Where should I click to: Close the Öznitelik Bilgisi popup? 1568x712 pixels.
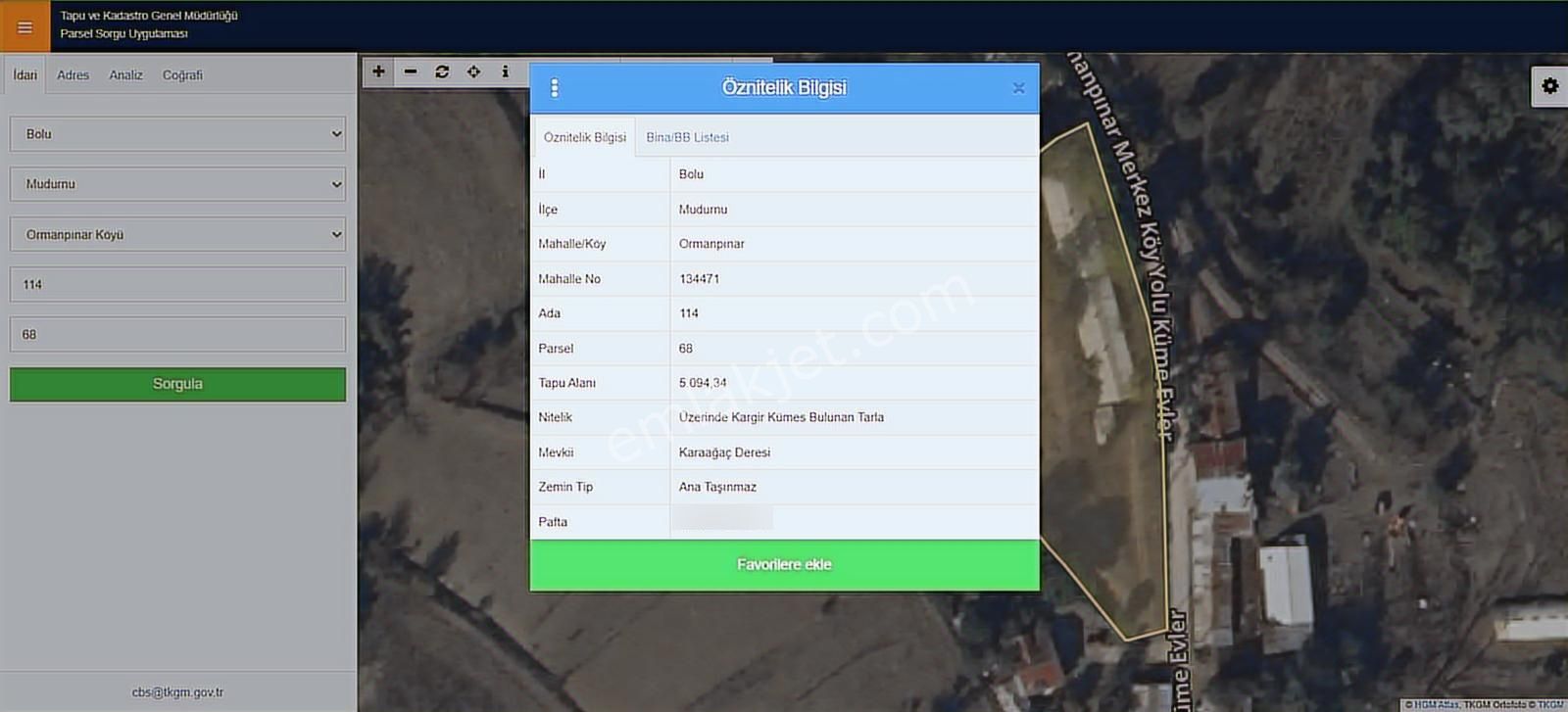1018,88
